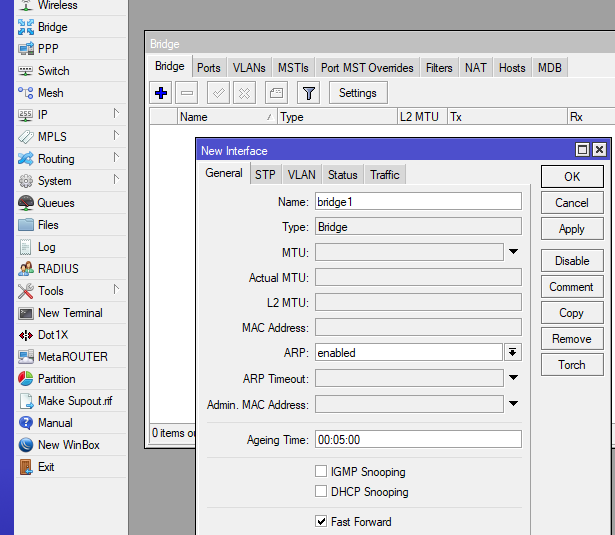Uncheck the Fast Forward checkbox

coord(322,522)
